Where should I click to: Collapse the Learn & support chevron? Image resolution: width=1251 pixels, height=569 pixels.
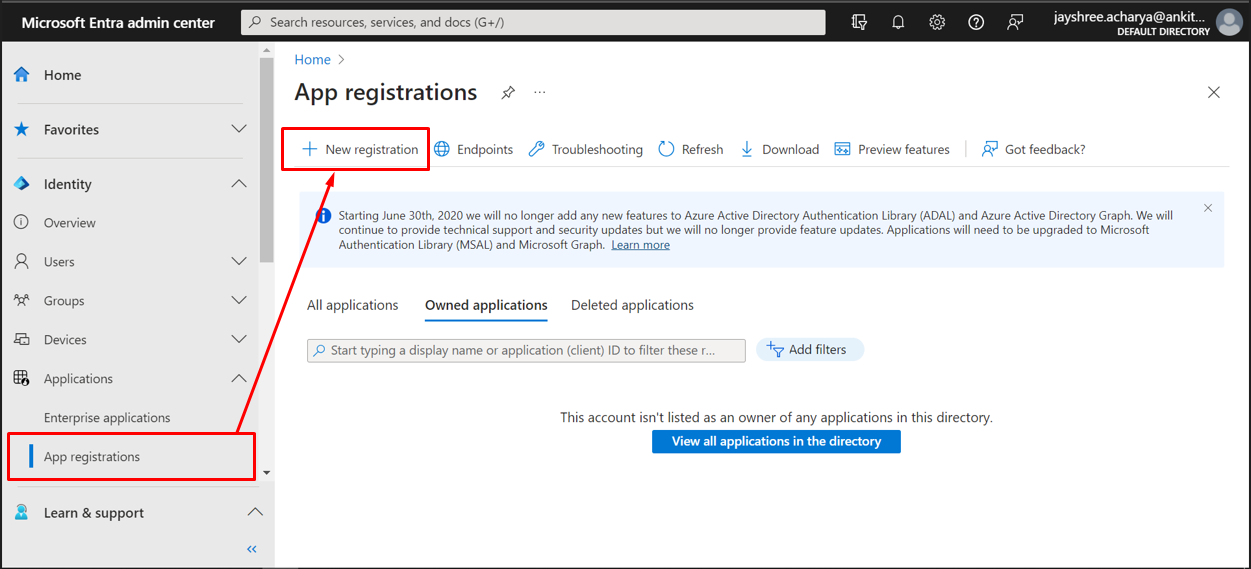tap(255, 512)
